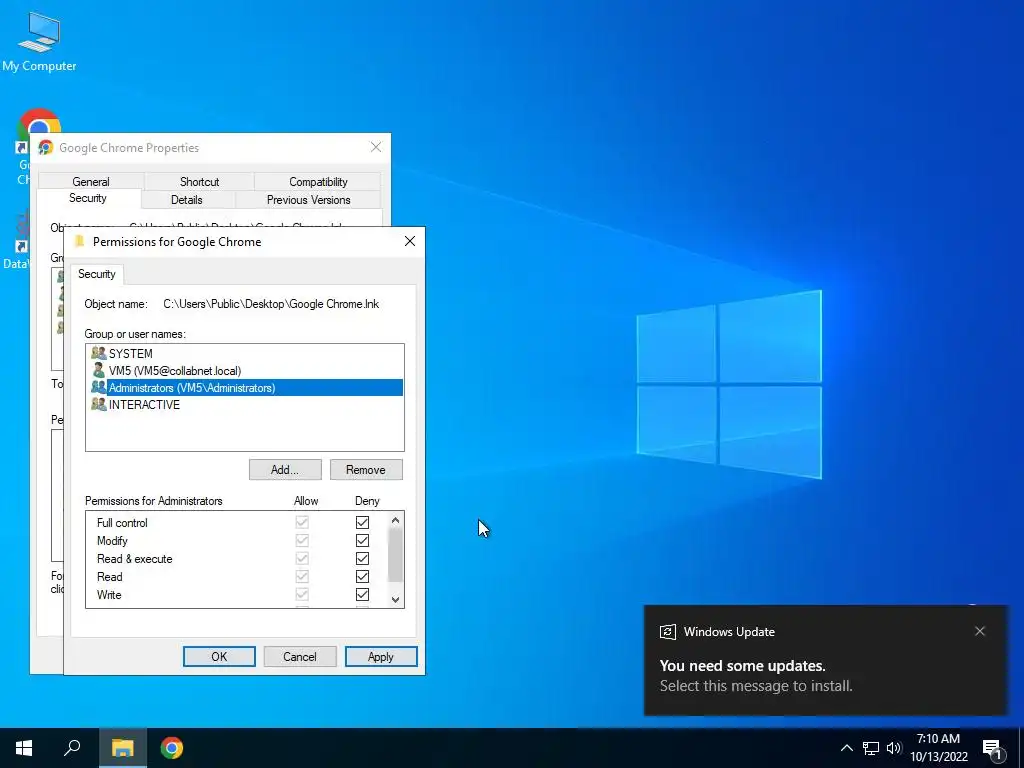Click Allow checkbox for Full control
The image size is (1024, 768).
[x=302, y=522]
